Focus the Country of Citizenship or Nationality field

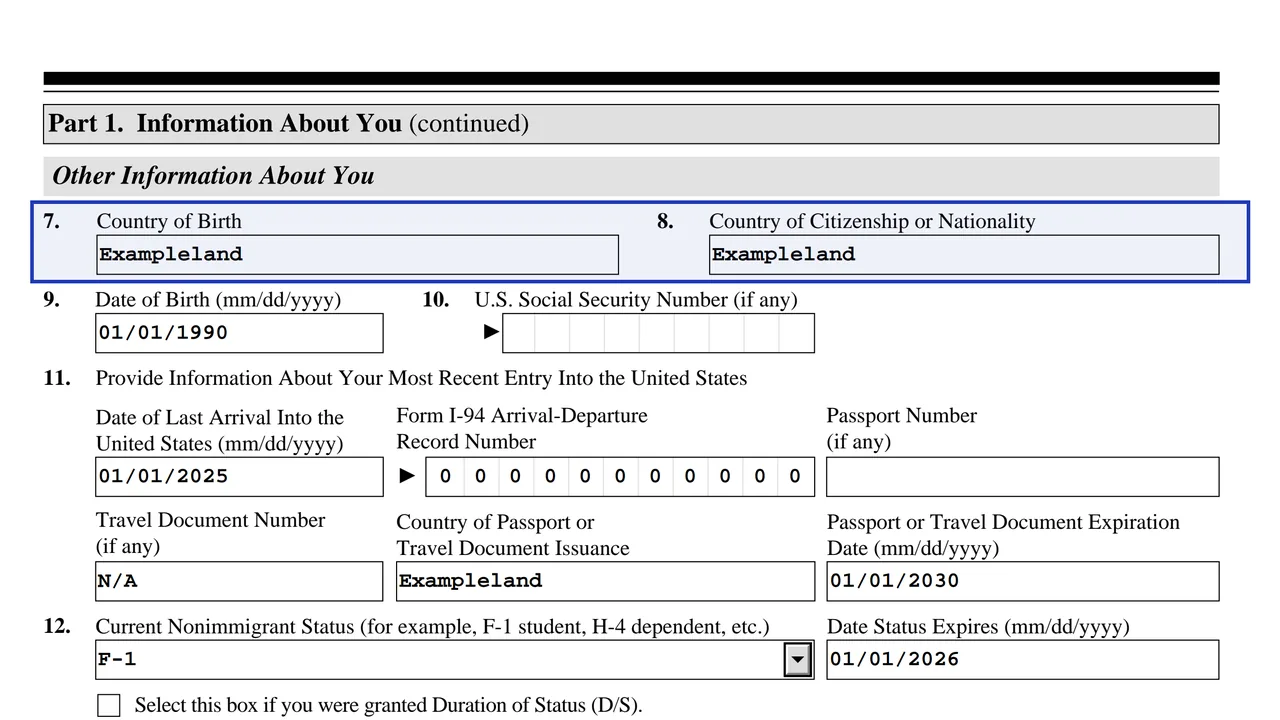tap(964, 255)
